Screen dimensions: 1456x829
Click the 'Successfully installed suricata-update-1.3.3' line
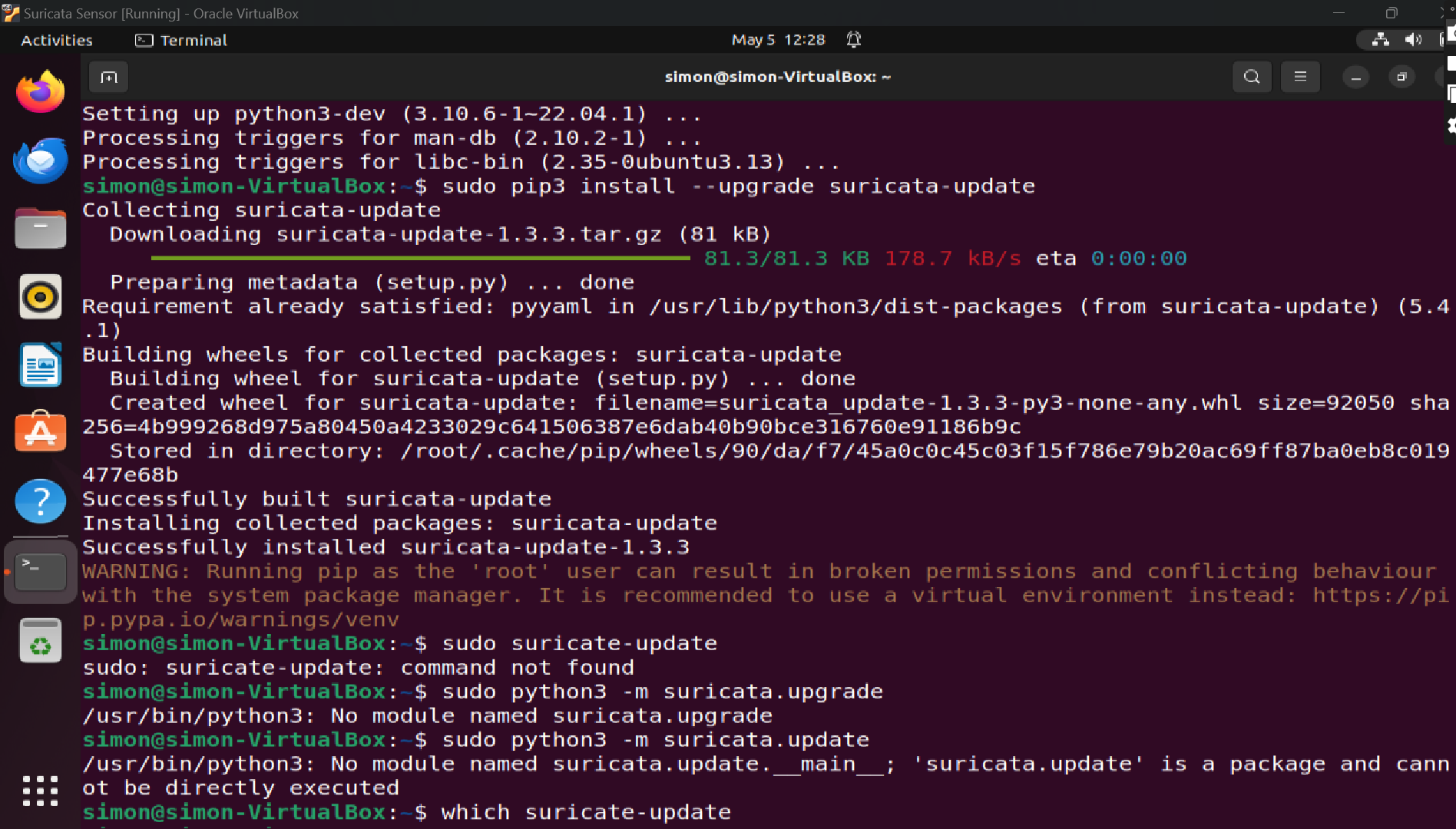386,547
